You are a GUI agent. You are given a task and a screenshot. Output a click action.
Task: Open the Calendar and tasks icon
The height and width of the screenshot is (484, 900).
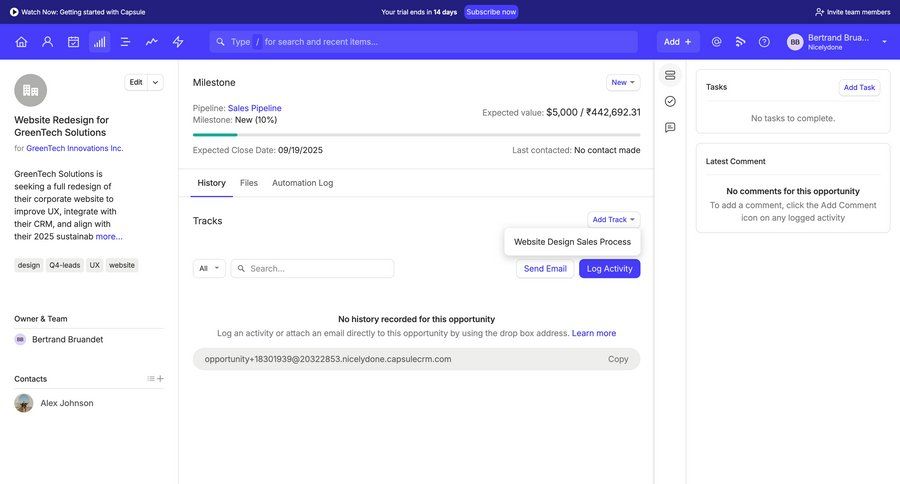73,42
